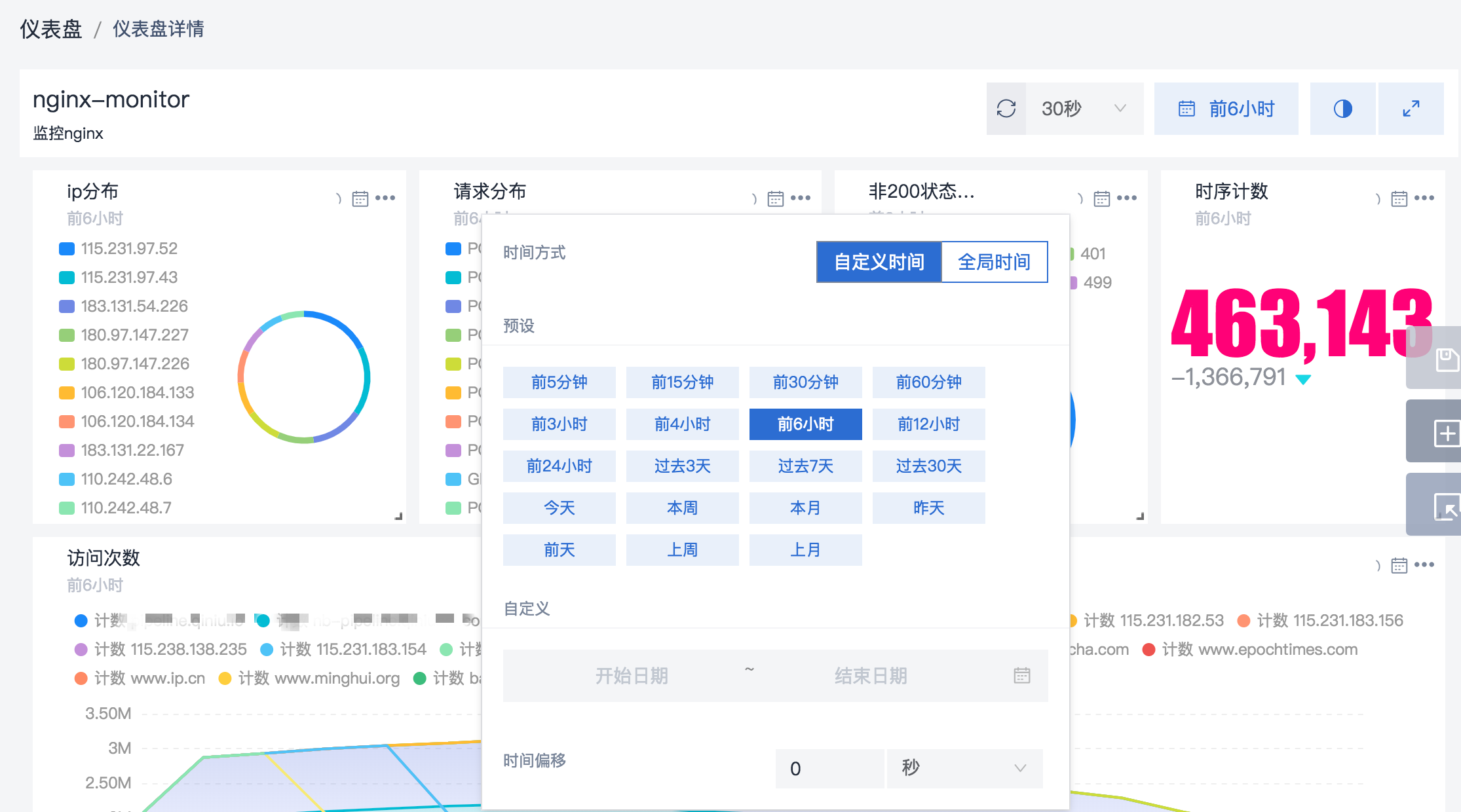The height and width of the screenshot is (812, 1461).
Task: Open the more options dots in 请求分布 panel
Action: pyautogui.click(x=801, y=198)
